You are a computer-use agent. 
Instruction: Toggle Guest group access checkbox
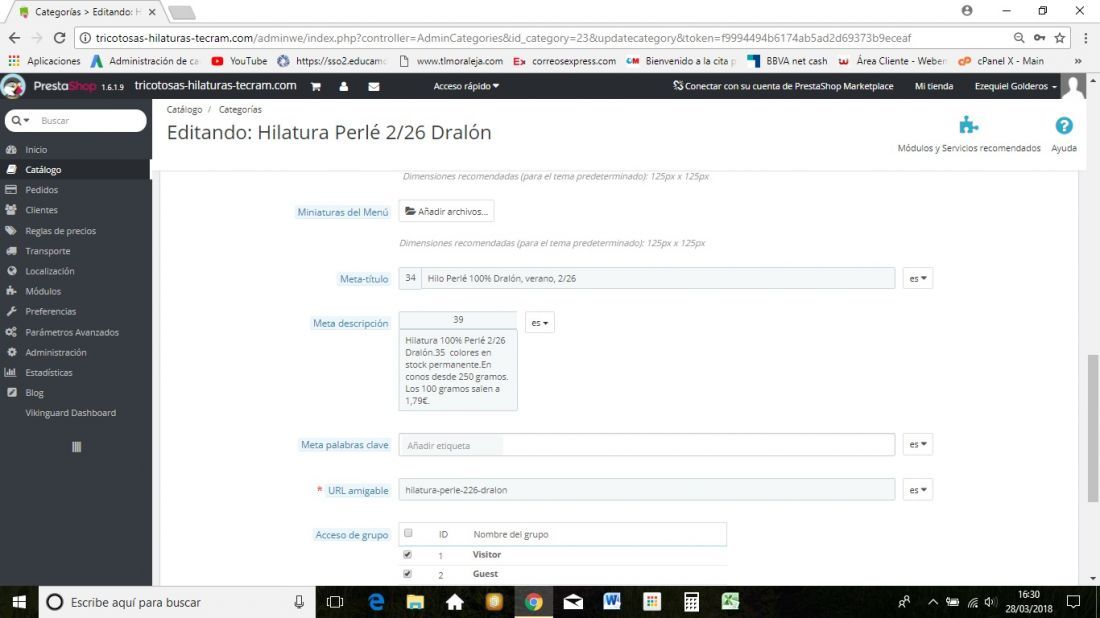tap(408, 574)
